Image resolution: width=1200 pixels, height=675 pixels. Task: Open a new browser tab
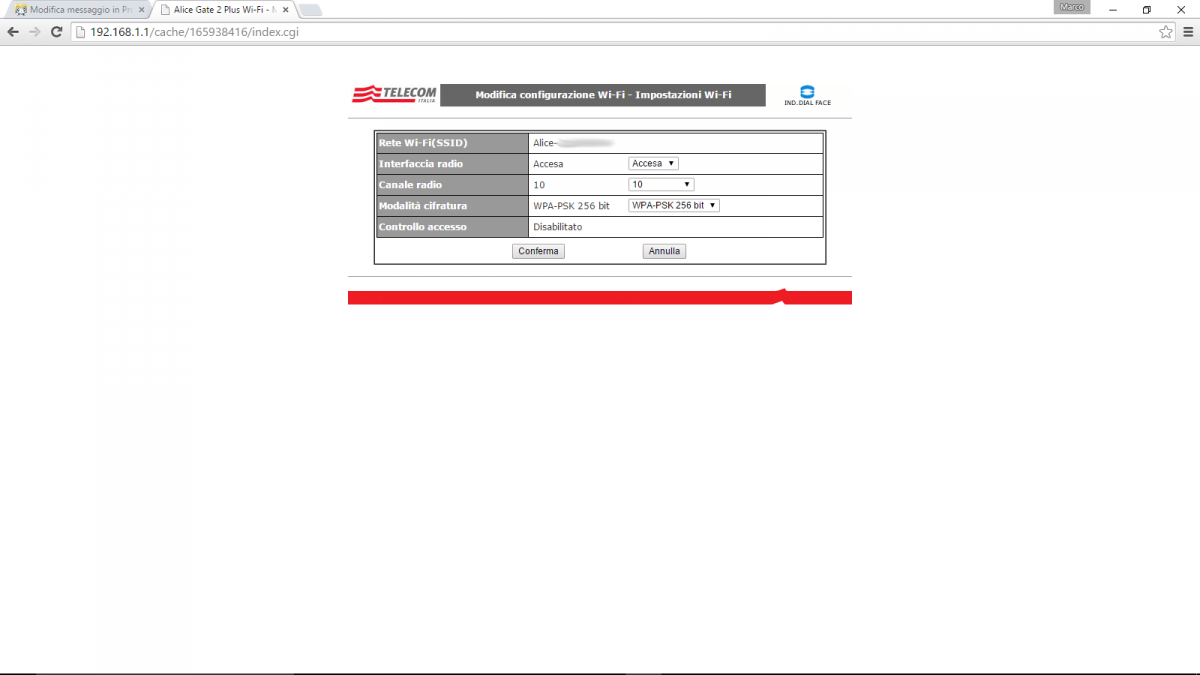[310, 10]
